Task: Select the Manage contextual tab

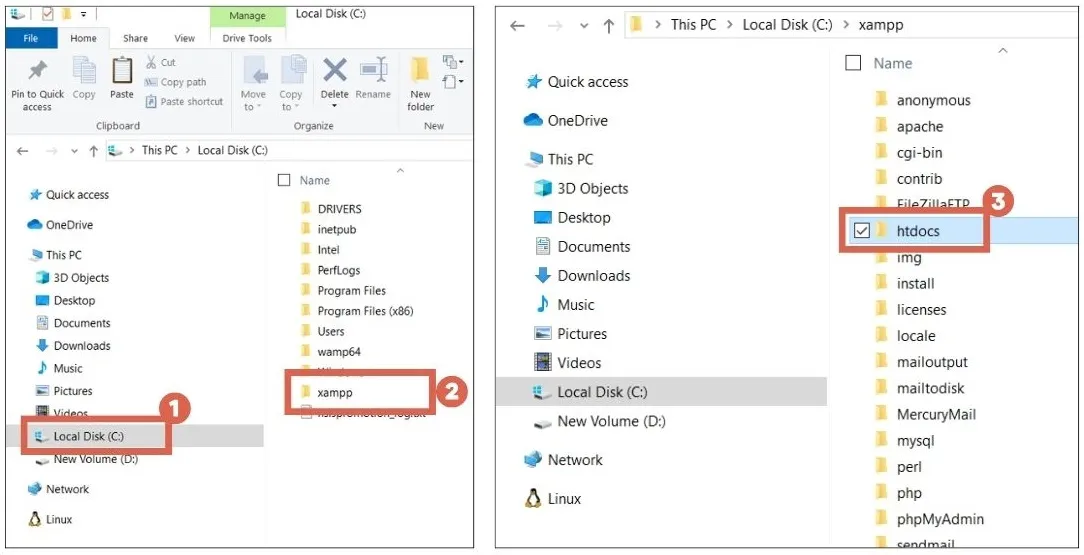Action: pyautogui.click(x=247, y=16)
